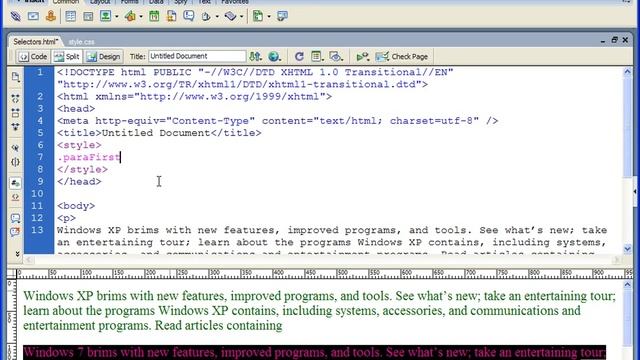The height and width of the screenshot is (360, 640).
Task: Insert a Server-Side Include icon
Action: pyautogui.click(x=171, y=16)
